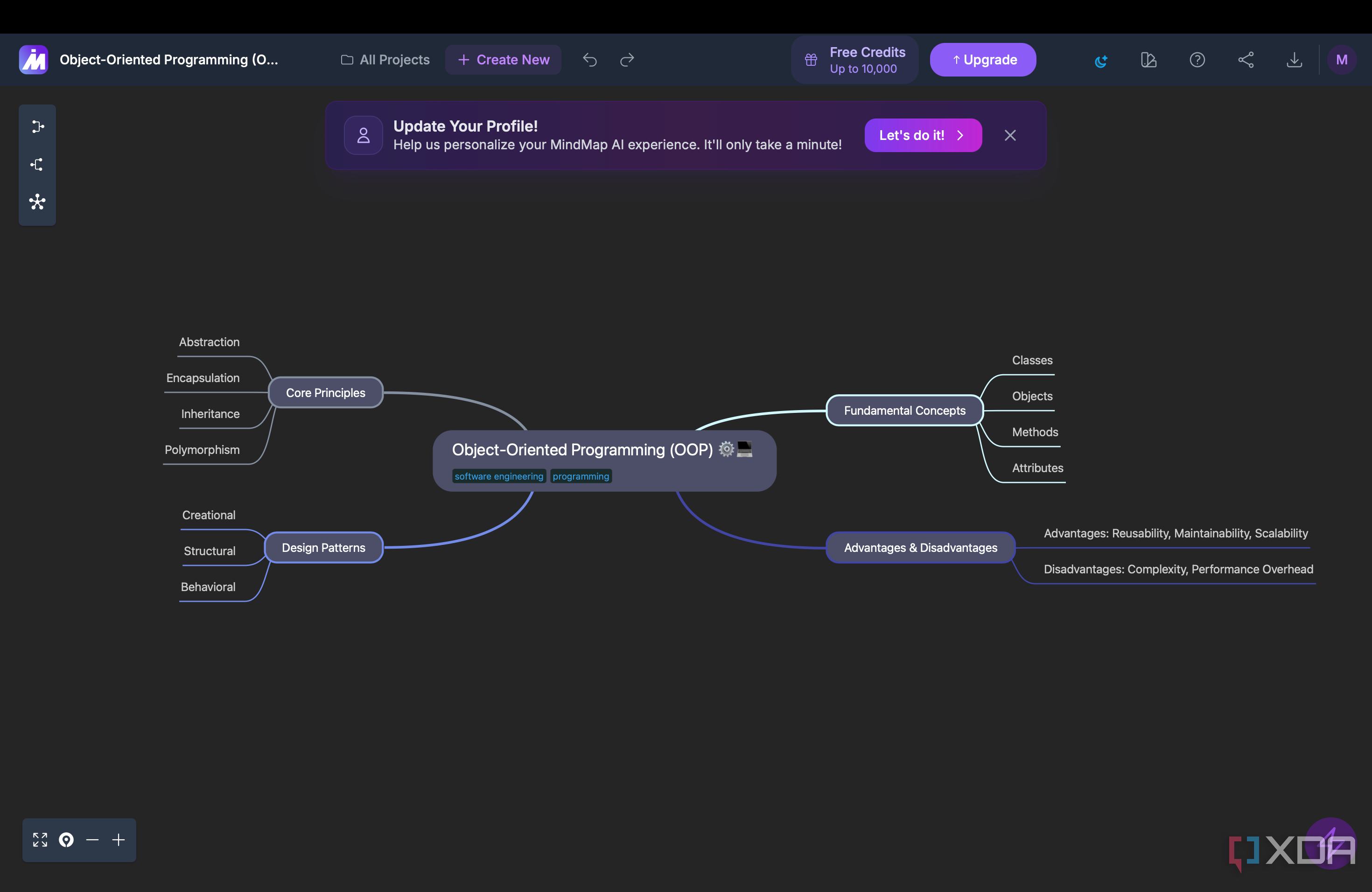This screenshot has height=892, width=1372.
Task: Click the Let's do it! button
Action: (923, 135)
